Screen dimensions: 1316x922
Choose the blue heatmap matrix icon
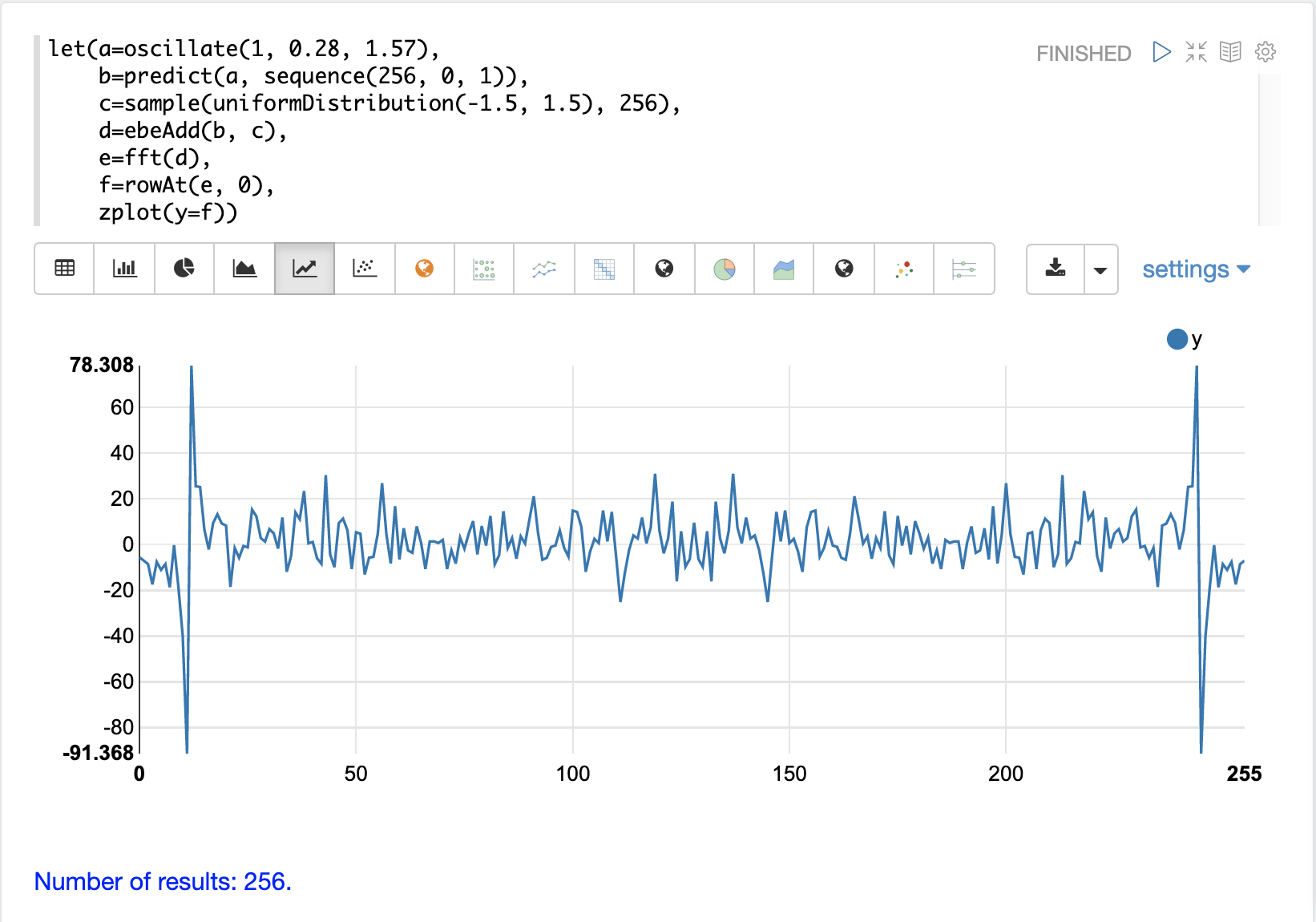(x=604, y=269)
